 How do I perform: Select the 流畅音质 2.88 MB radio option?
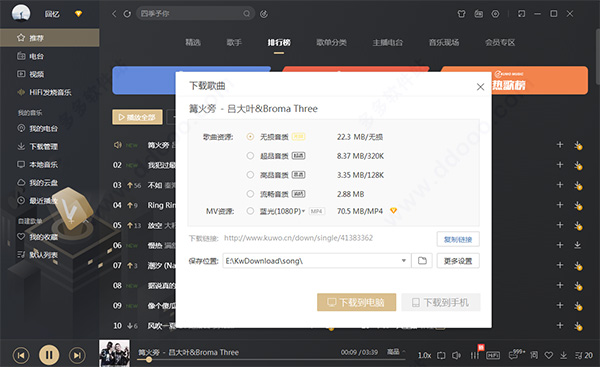tap(250, 194)
